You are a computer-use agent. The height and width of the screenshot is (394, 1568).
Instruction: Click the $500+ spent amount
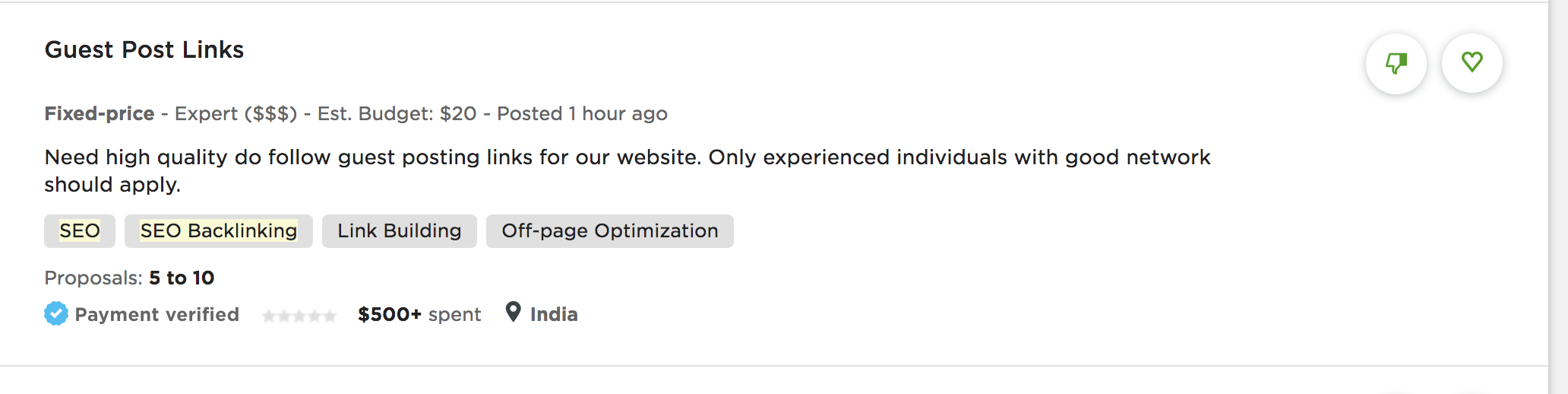pos(419,315)
